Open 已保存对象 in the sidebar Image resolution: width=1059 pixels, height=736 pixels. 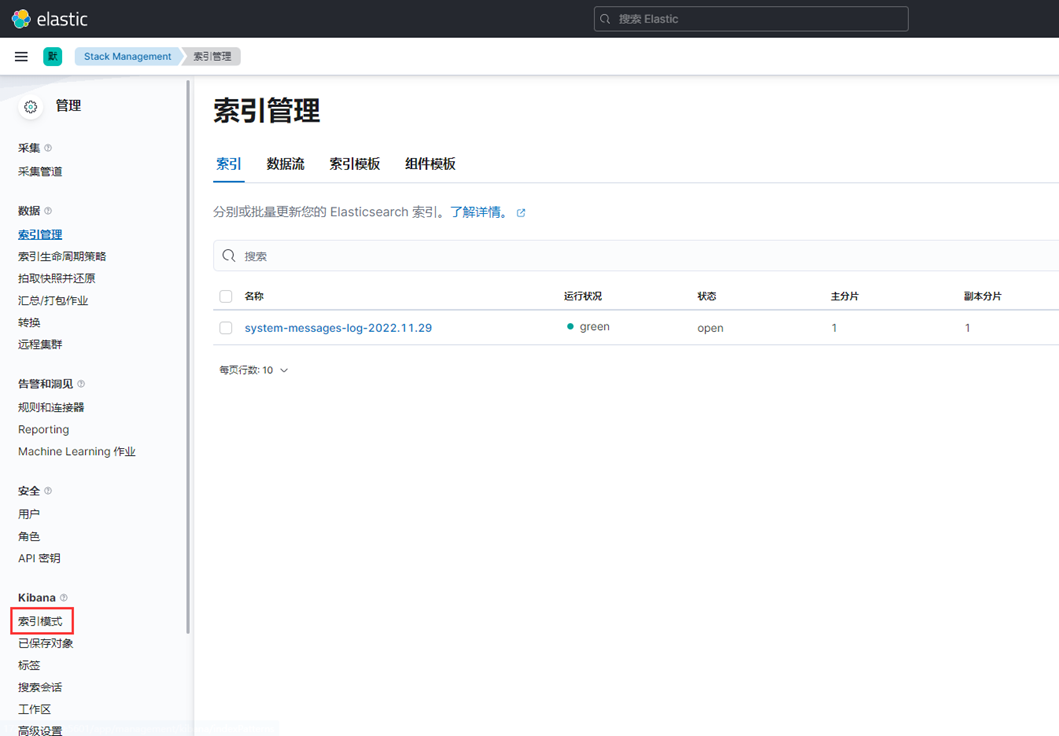point(45,643)
